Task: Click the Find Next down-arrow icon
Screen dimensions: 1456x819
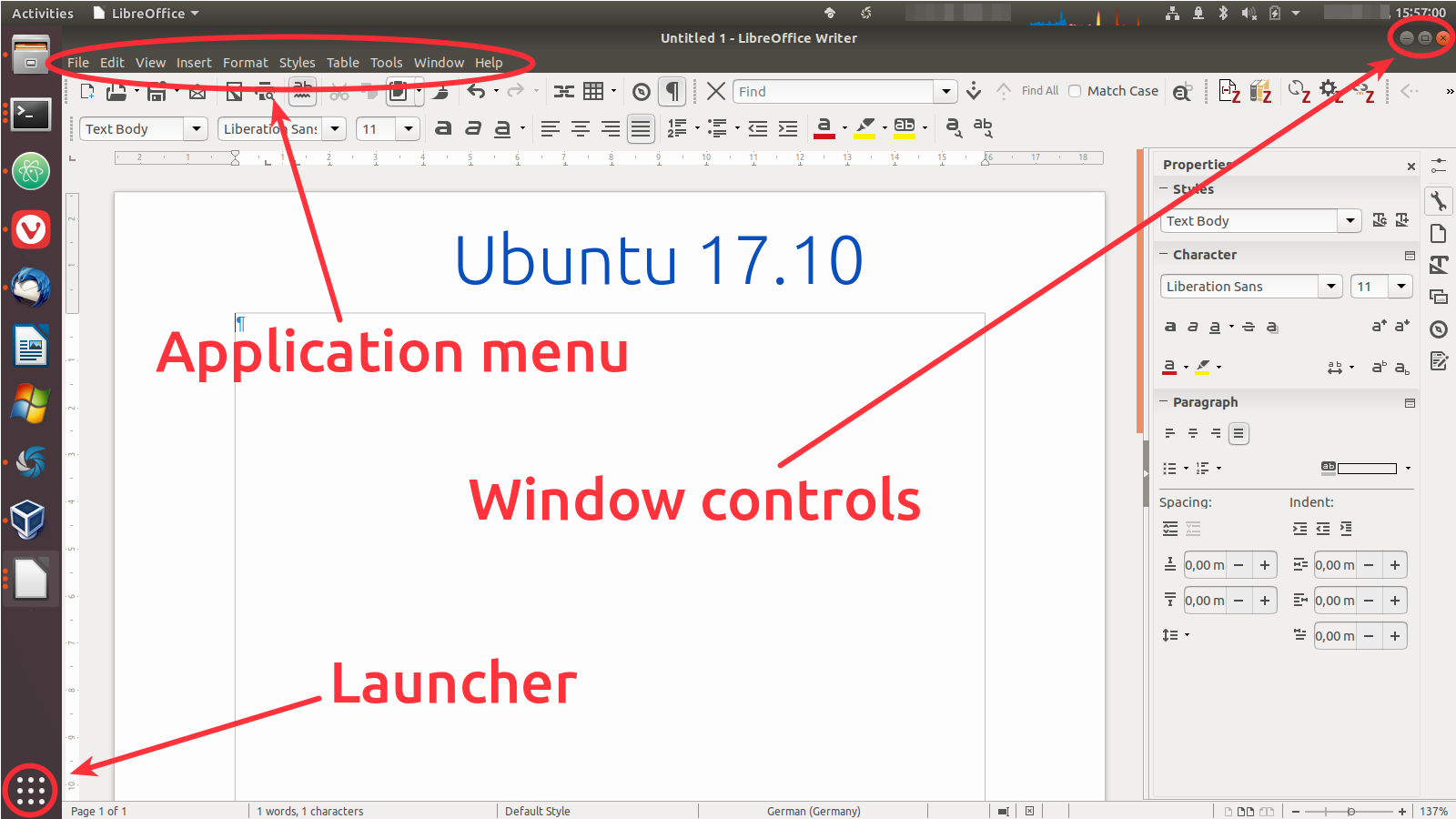Action: pos(974,91)
